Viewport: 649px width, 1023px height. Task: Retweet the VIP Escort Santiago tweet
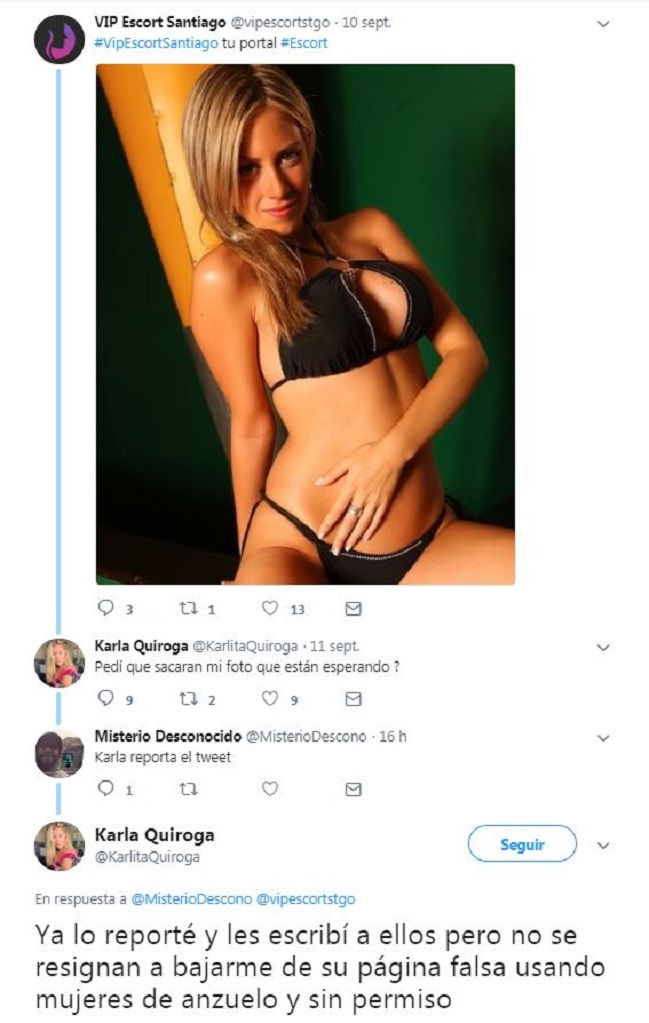coord(187,608)
